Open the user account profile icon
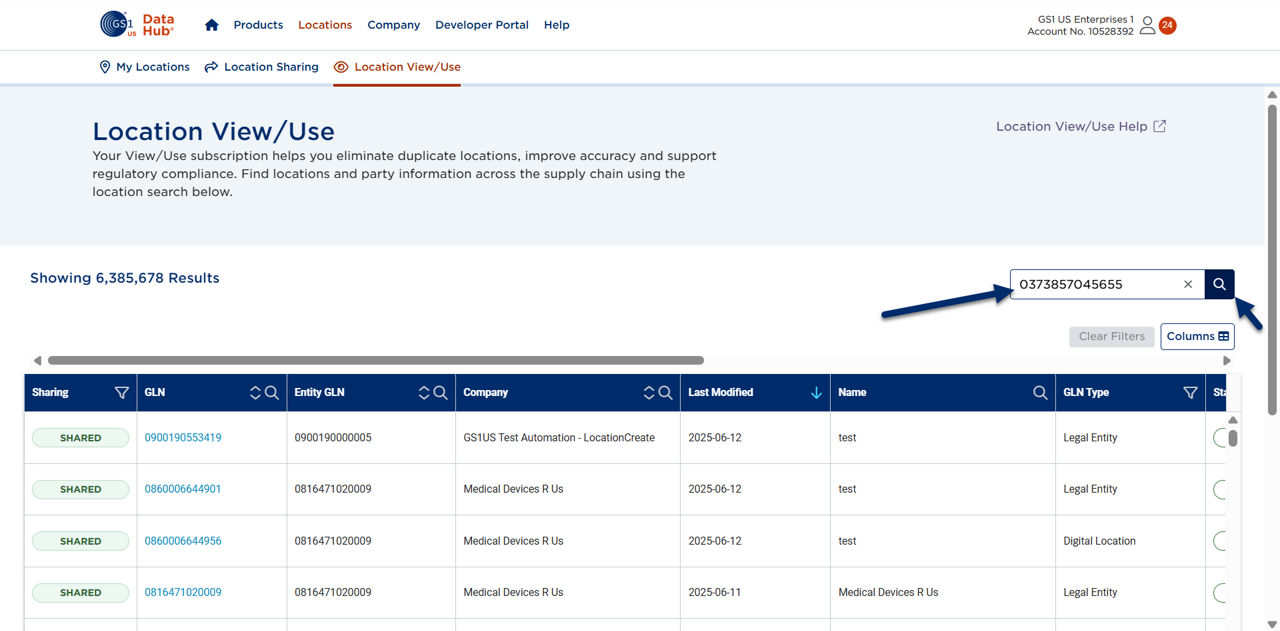Viewport: 1280px width, 631px height. [x=1147, y=25]
